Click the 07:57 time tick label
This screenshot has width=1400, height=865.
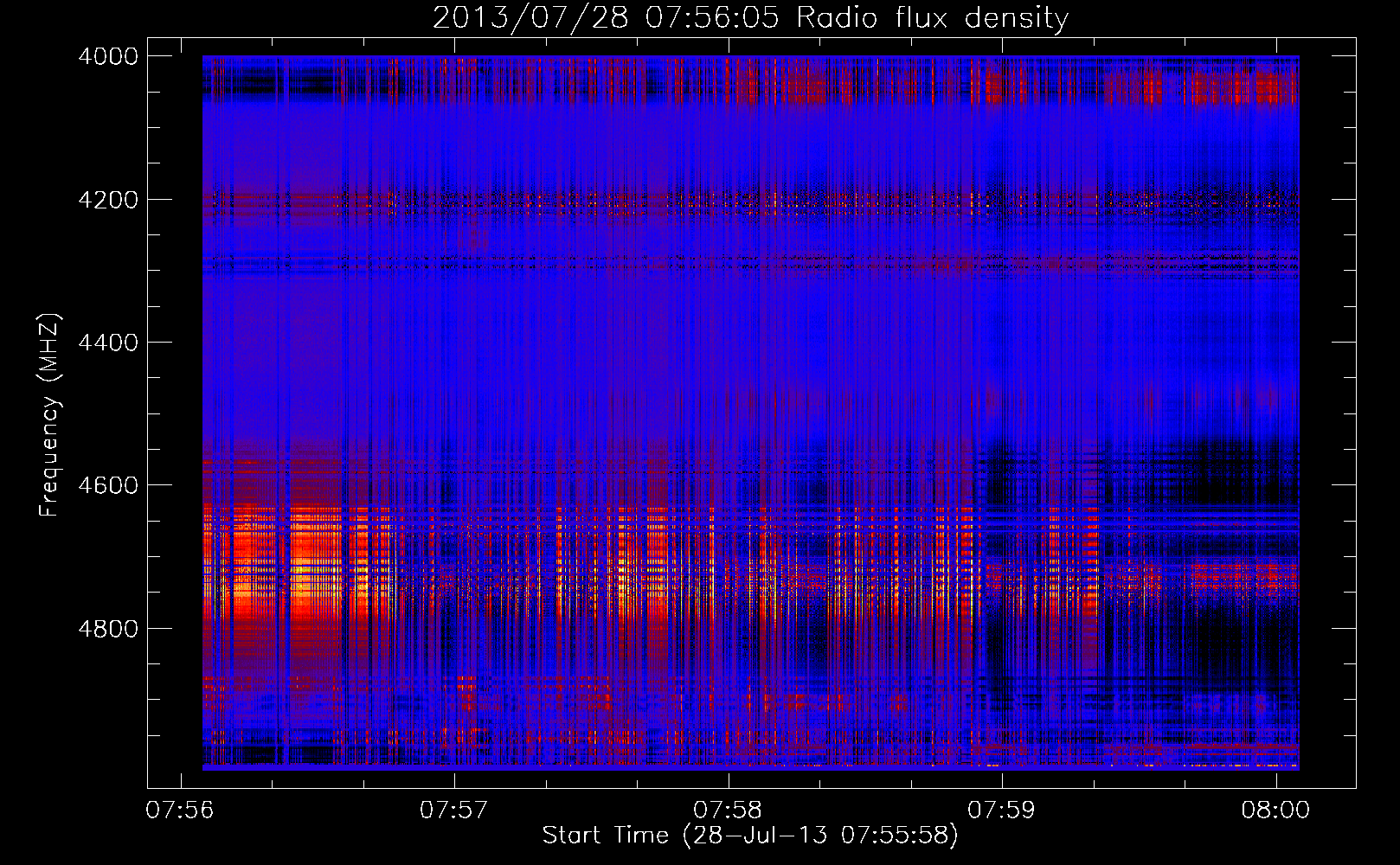pos(454,811)
